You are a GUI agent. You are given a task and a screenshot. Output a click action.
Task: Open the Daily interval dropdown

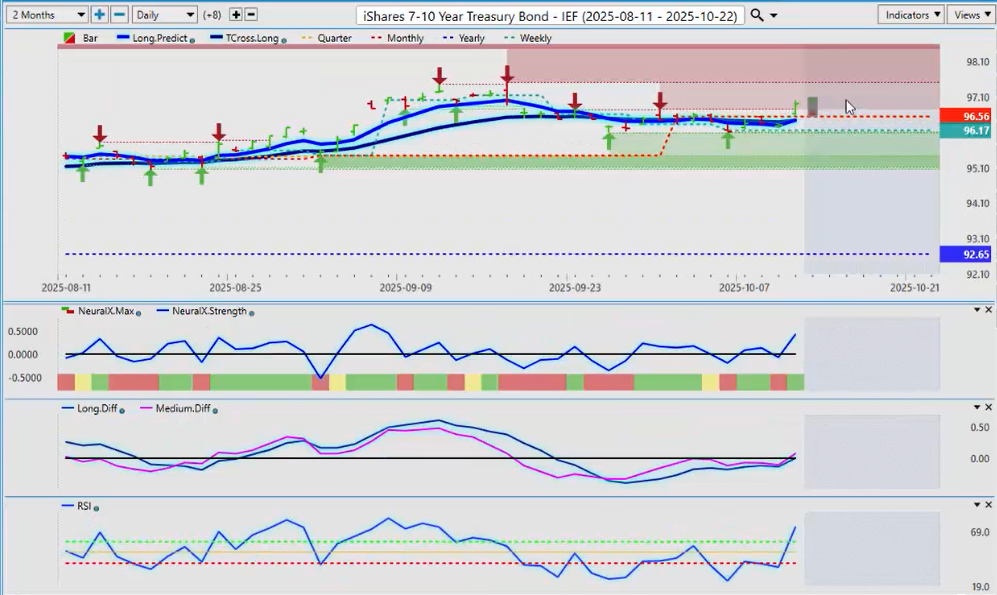pyautogui.click(x=164, y=15)
